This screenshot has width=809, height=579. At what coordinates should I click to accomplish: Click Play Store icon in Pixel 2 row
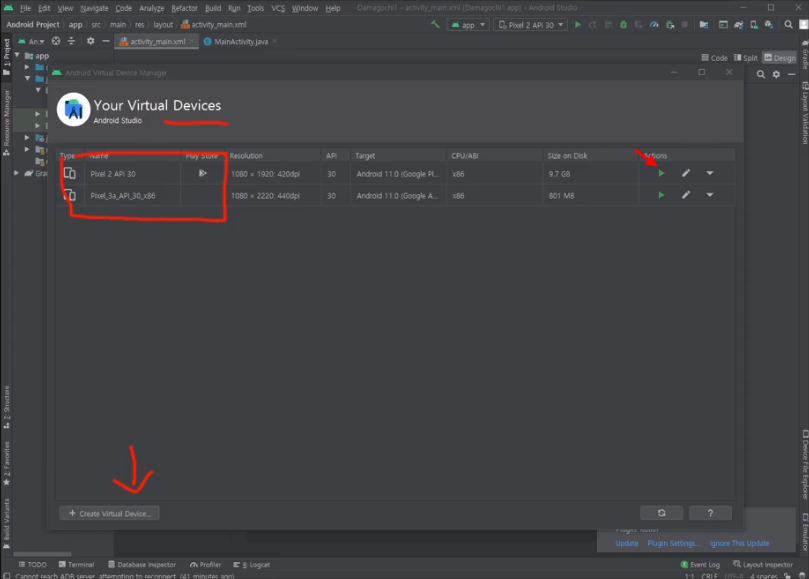coord(203,173)
